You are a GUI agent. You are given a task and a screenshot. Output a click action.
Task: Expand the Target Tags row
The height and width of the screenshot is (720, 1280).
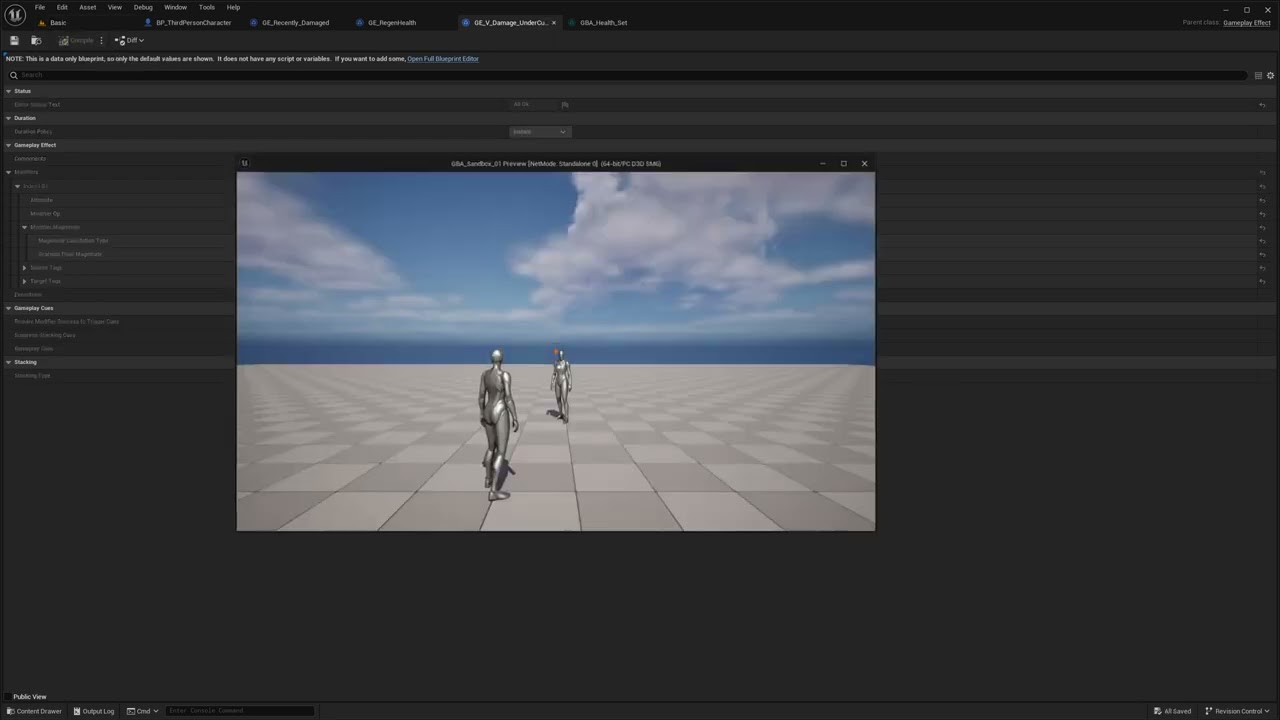(25, 281)
